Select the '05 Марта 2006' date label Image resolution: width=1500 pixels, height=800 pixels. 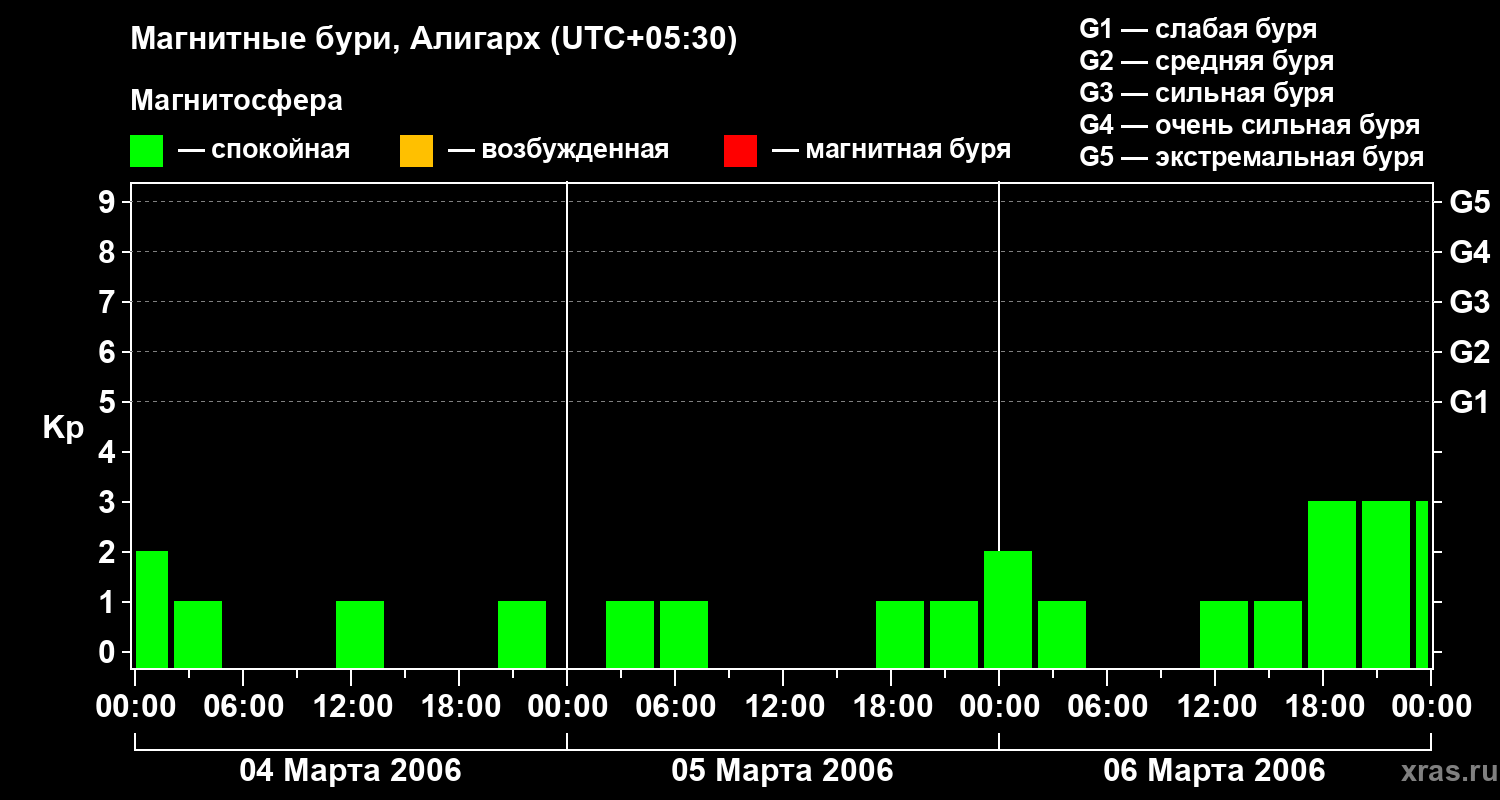point(783,770)
